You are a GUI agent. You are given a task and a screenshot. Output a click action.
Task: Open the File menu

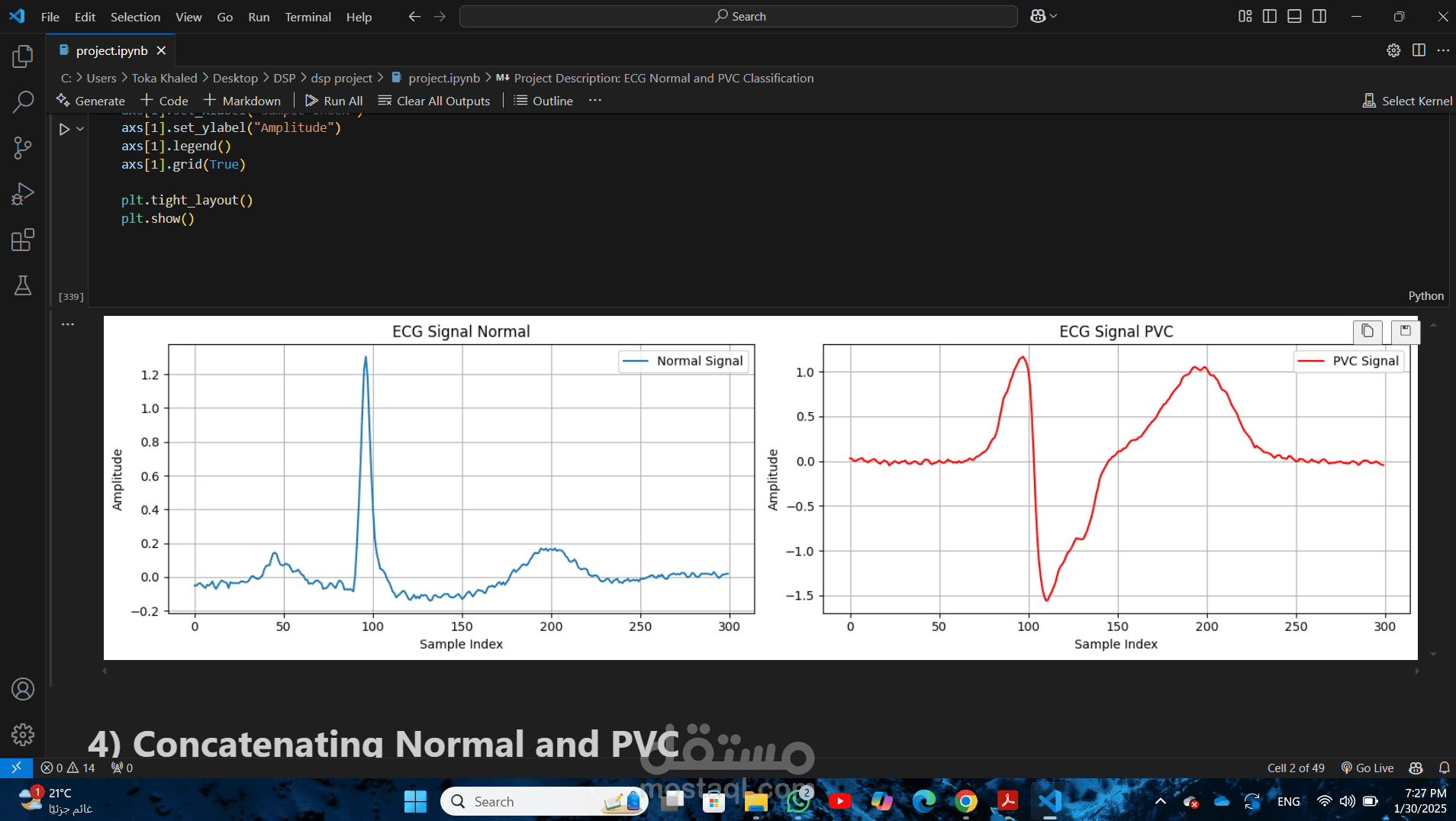tap(50, 17)
